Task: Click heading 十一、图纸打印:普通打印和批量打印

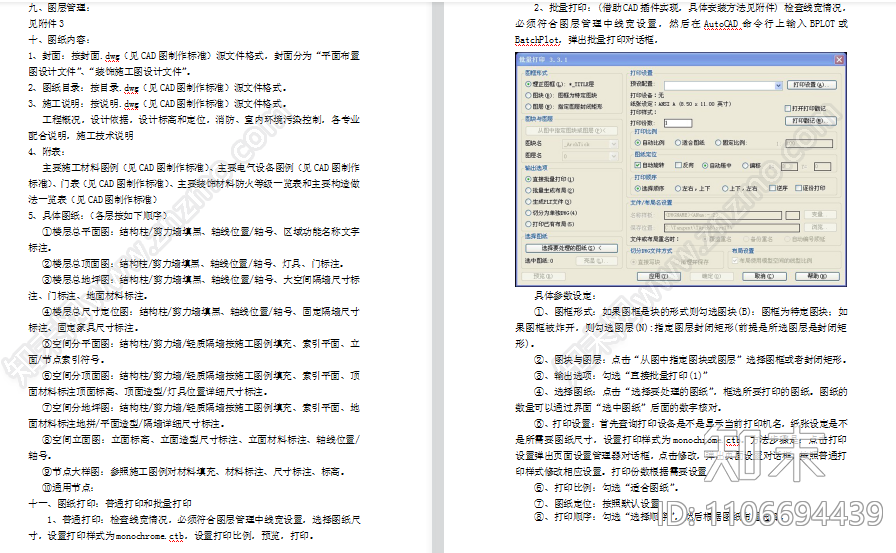Action: 110,504
